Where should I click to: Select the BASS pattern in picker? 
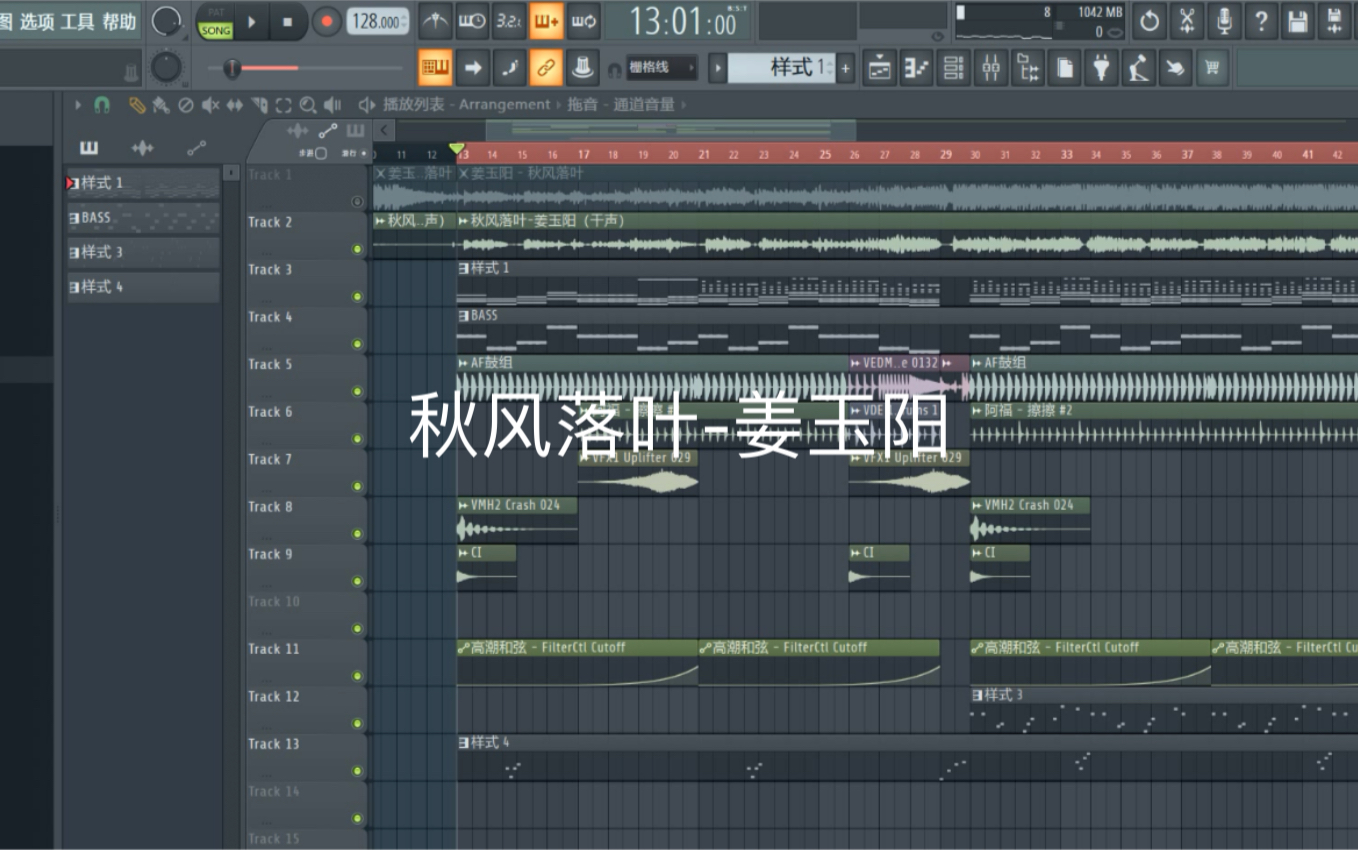click(x=143, y=217)
